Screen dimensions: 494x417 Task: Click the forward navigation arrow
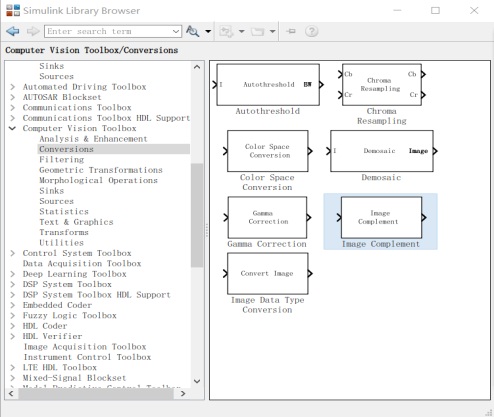pos(33,31)
